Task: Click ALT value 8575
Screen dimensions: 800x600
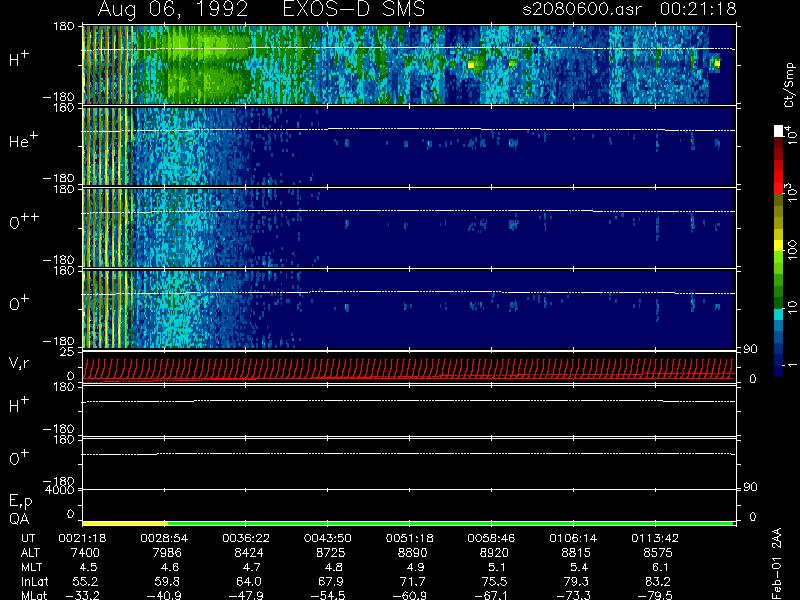Action: coord(659,553)
